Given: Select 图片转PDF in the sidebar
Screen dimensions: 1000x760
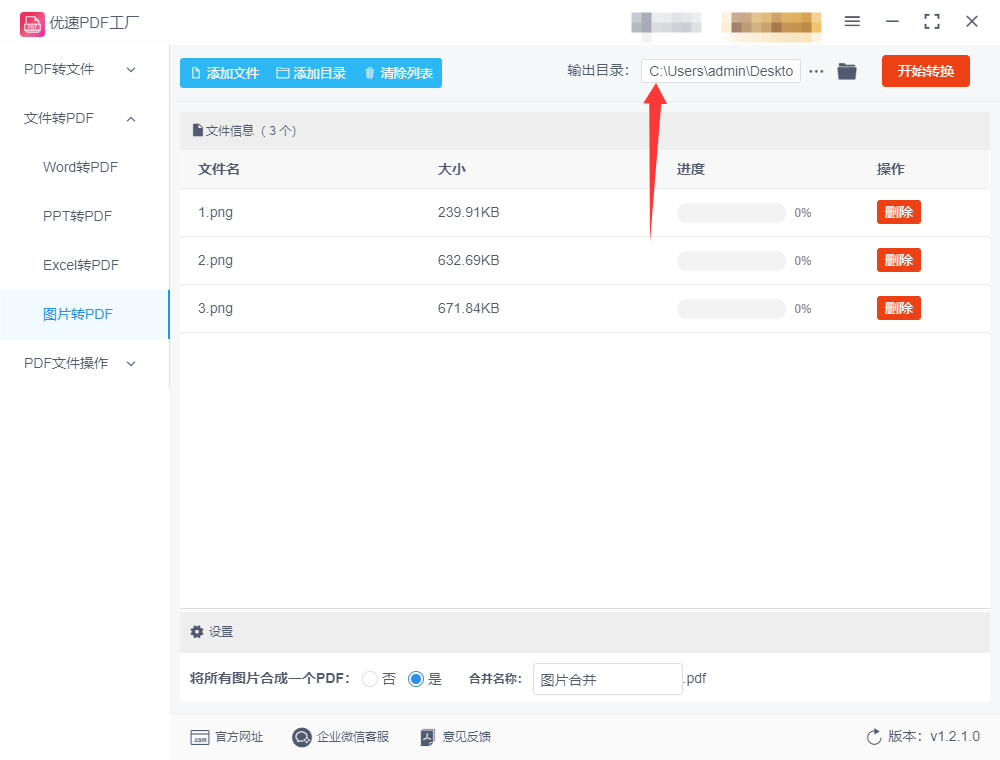Looking at the screenshot, I should point(84,314).
